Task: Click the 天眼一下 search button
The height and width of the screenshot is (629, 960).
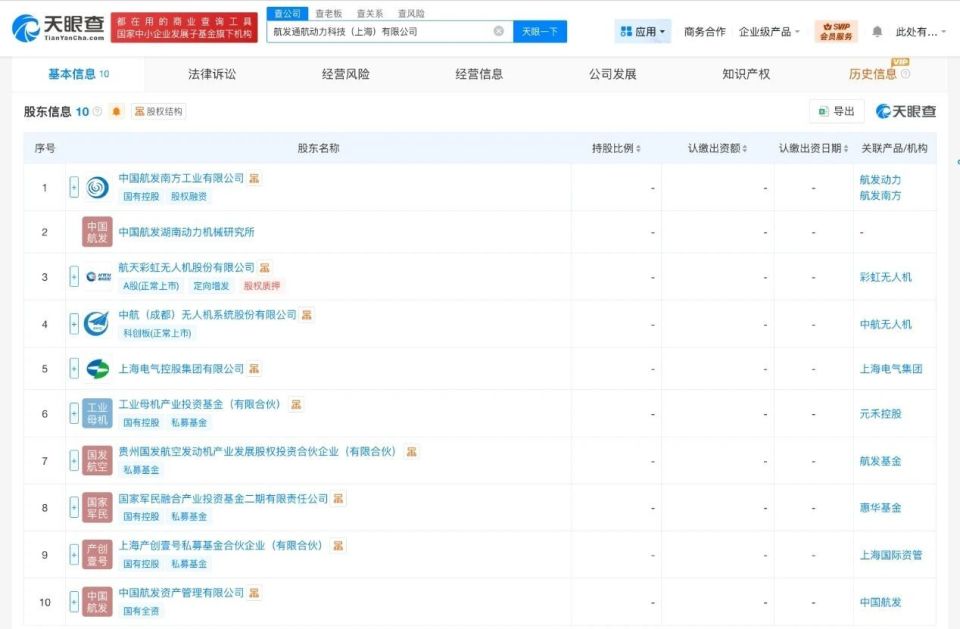Action: tap(539, 32)
